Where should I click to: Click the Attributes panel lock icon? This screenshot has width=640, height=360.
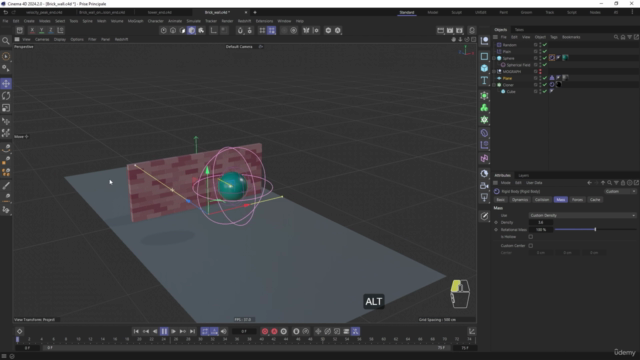click(x=623, y=183)
